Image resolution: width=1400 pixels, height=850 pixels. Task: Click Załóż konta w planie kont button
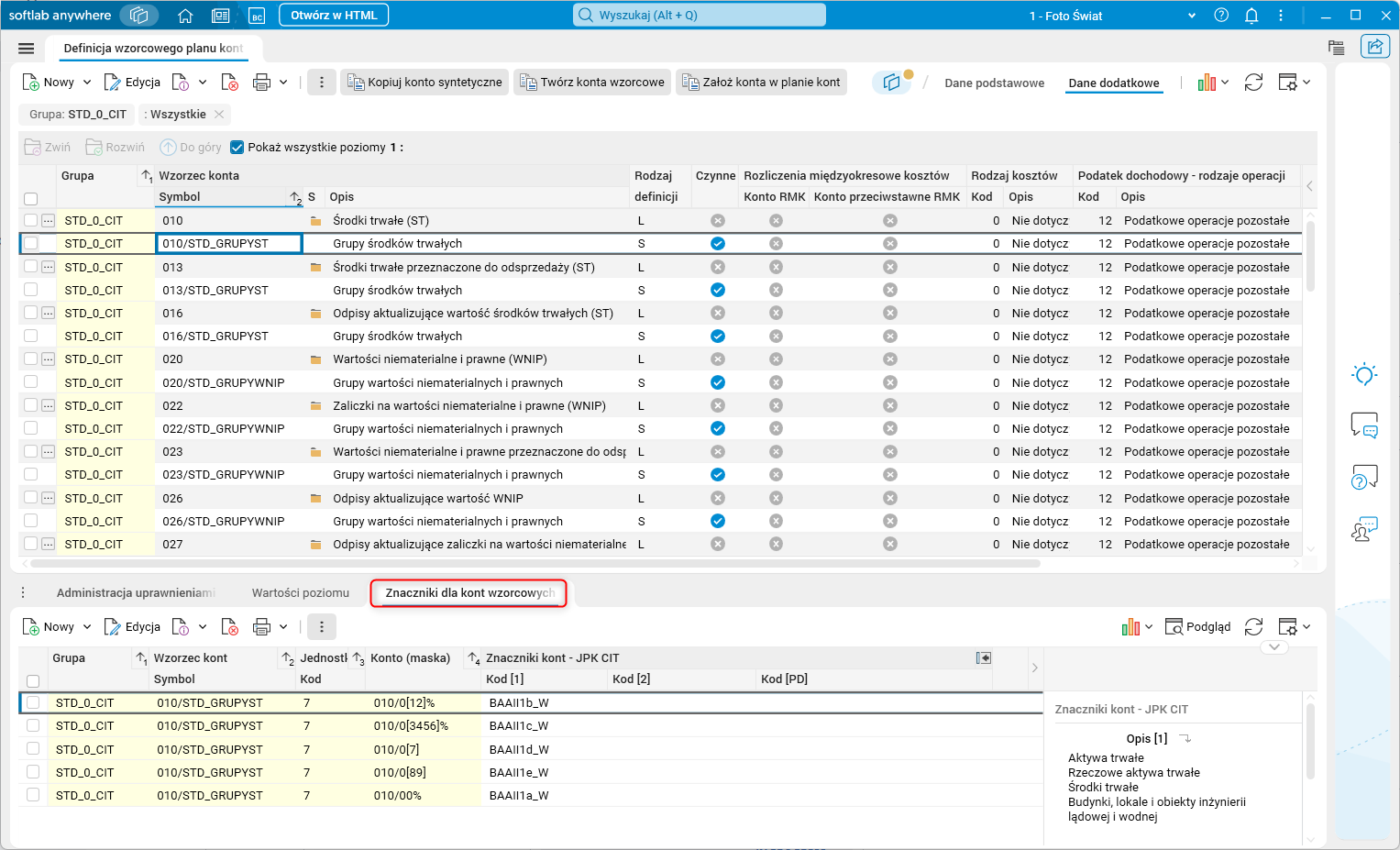point(761,83)
